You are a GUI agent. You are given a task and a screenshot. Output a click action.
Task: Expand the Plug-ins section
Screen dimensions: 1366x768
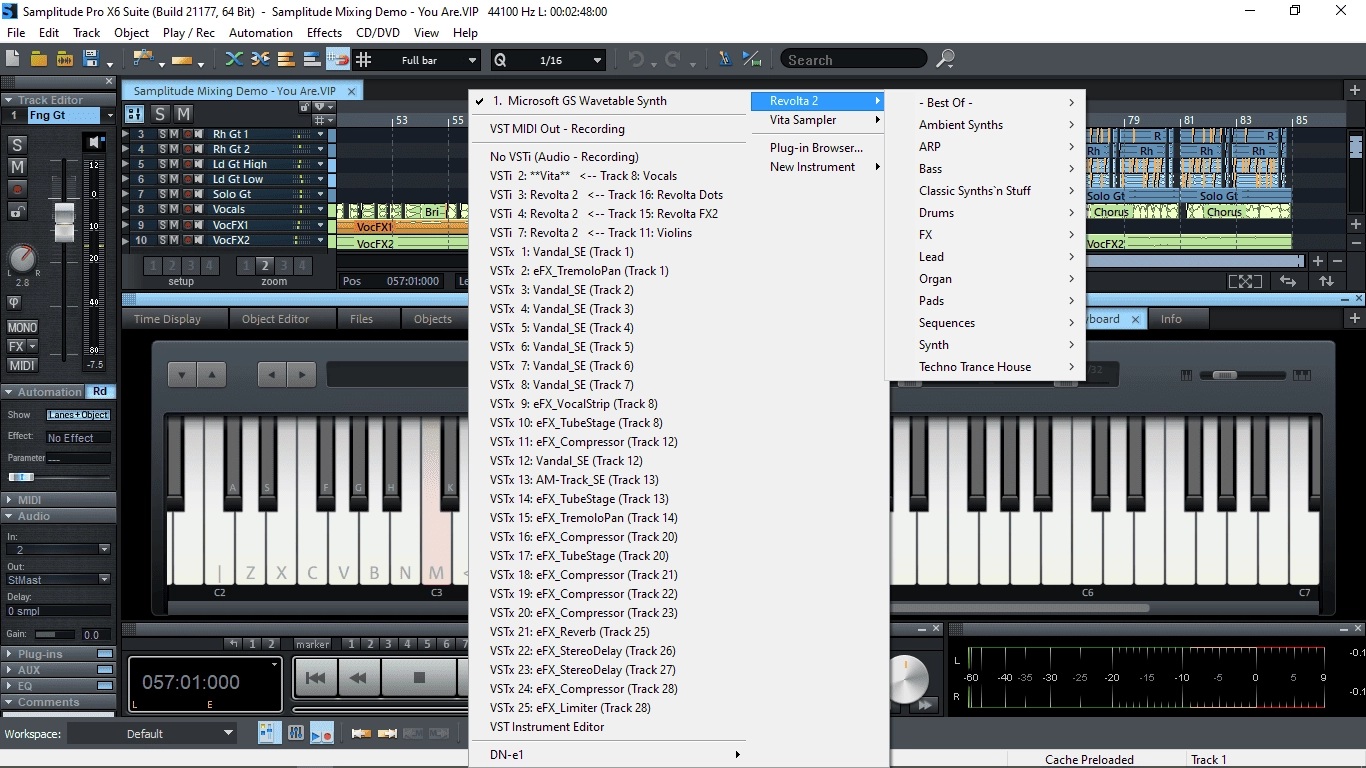pyautogui.click(x=9, y=654)
